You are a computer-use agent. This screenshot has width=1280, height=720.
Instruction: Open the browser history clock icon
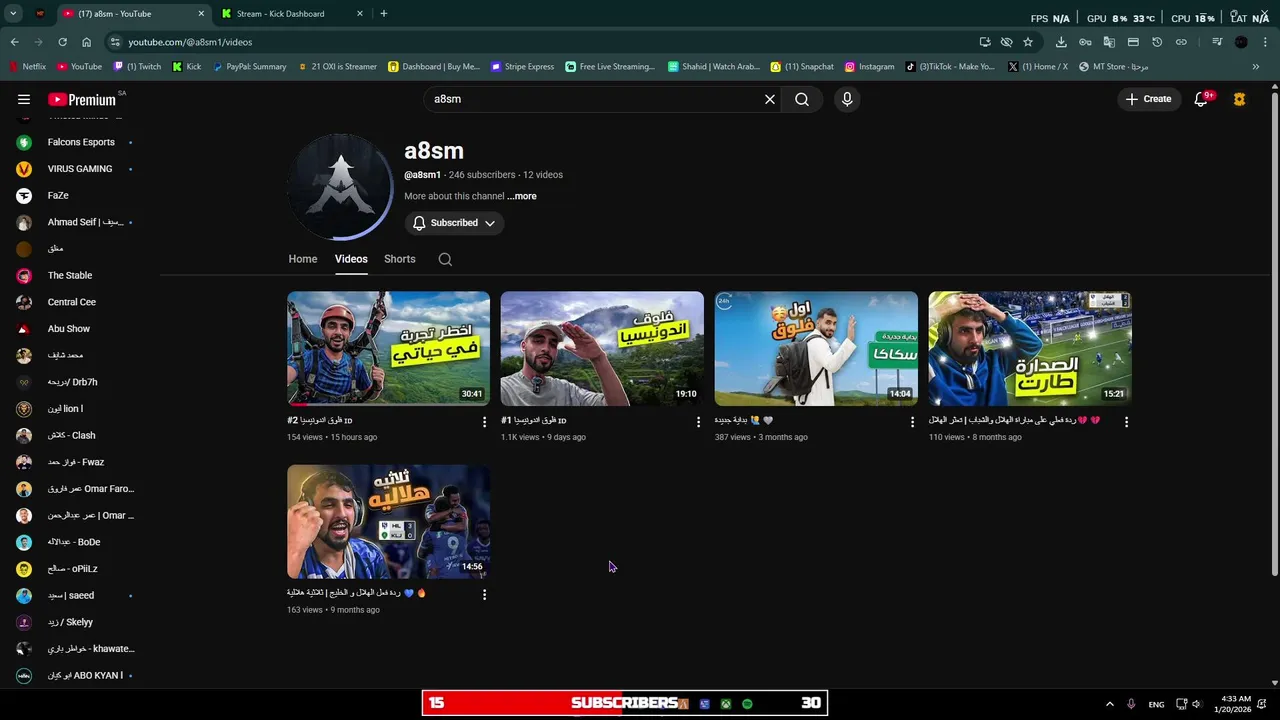(1157, 42)
